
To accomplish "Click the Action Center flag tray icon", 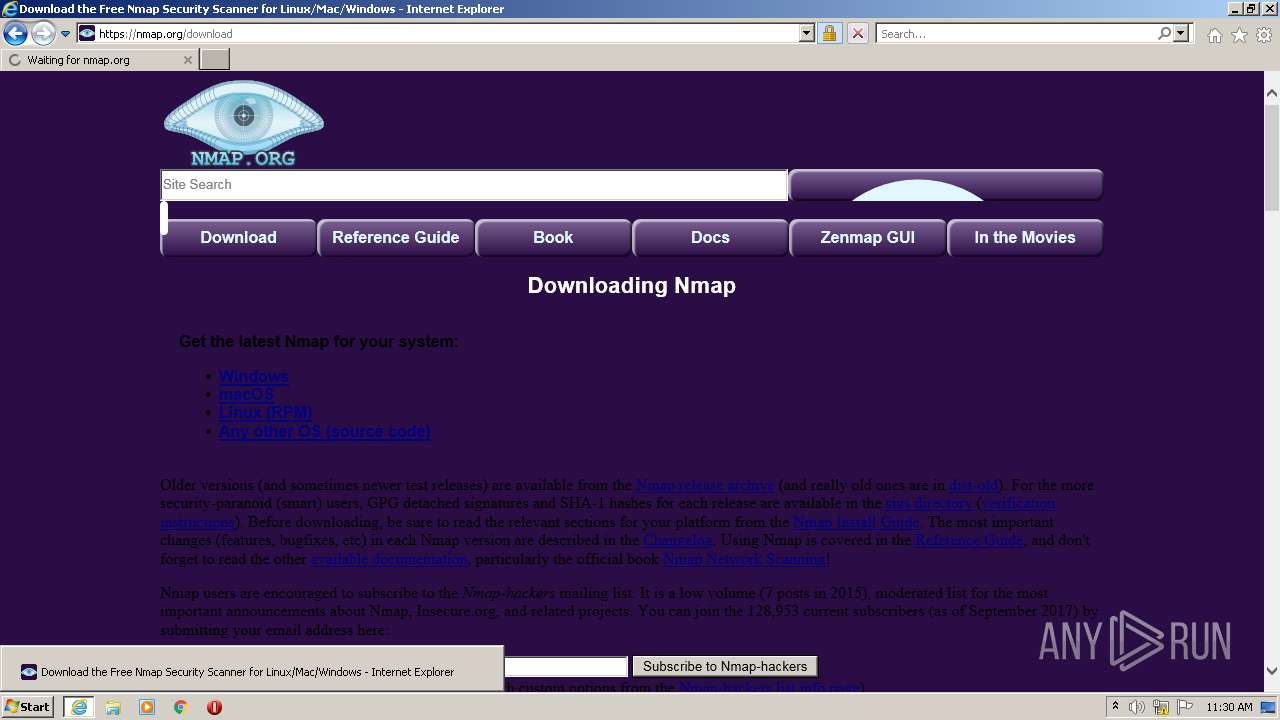I will click(x=1185, y=707).
